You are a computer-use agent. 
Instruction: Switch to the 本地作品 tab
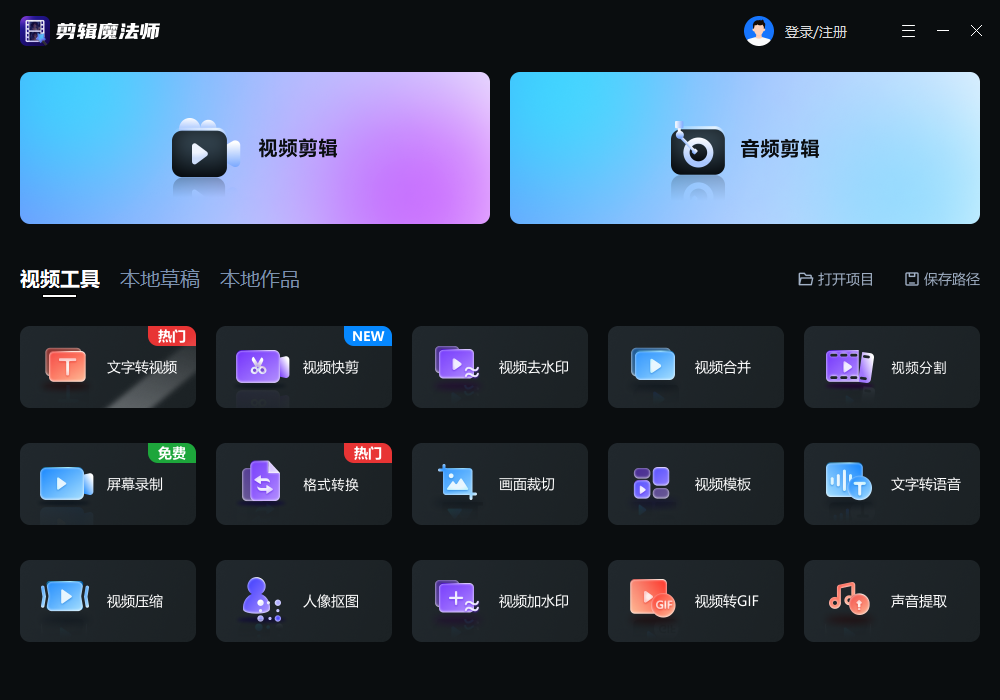260,279
